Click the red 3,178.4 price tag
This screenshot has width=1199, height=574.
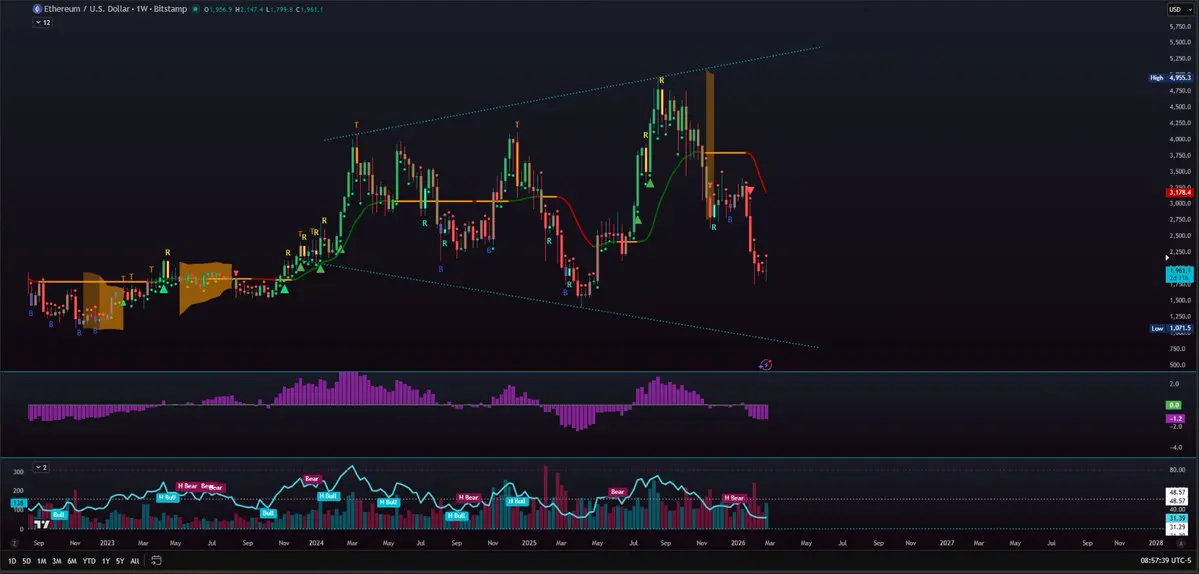click(1180, 193)
